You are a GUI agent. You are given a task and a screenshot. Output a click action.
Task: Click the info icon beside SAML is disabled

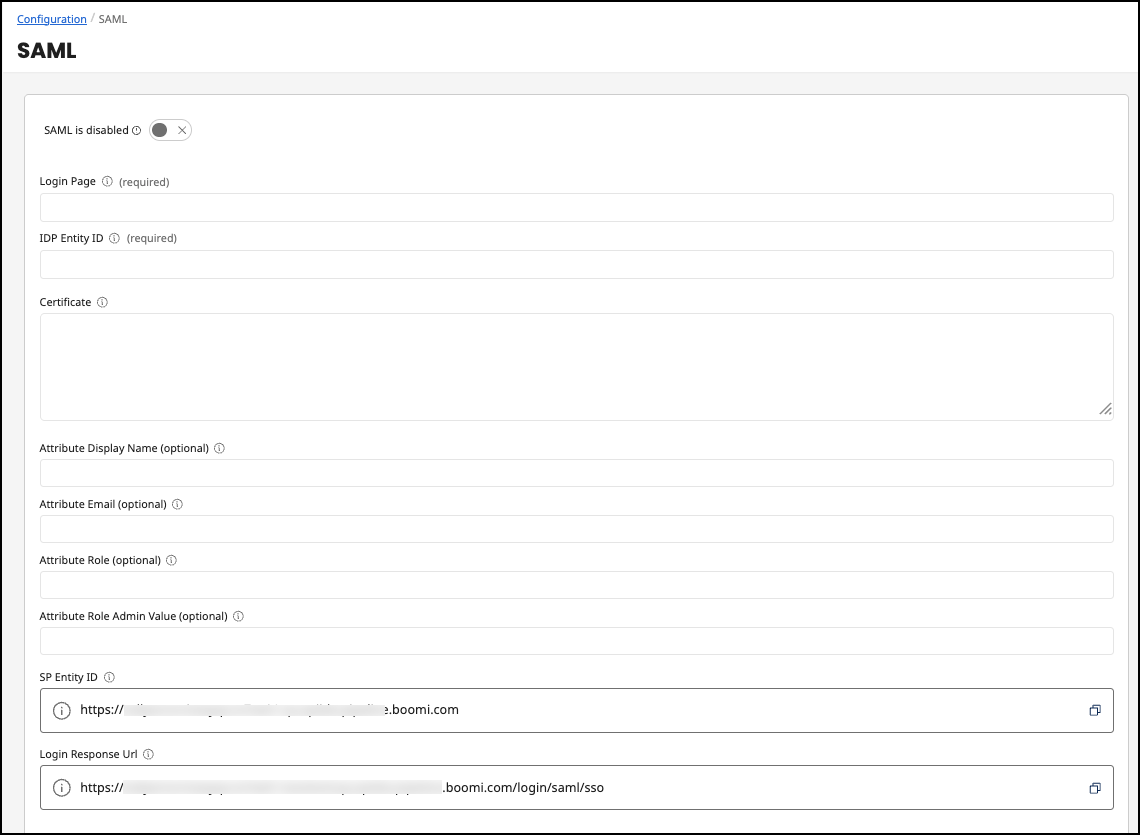(x=137, y=130)
